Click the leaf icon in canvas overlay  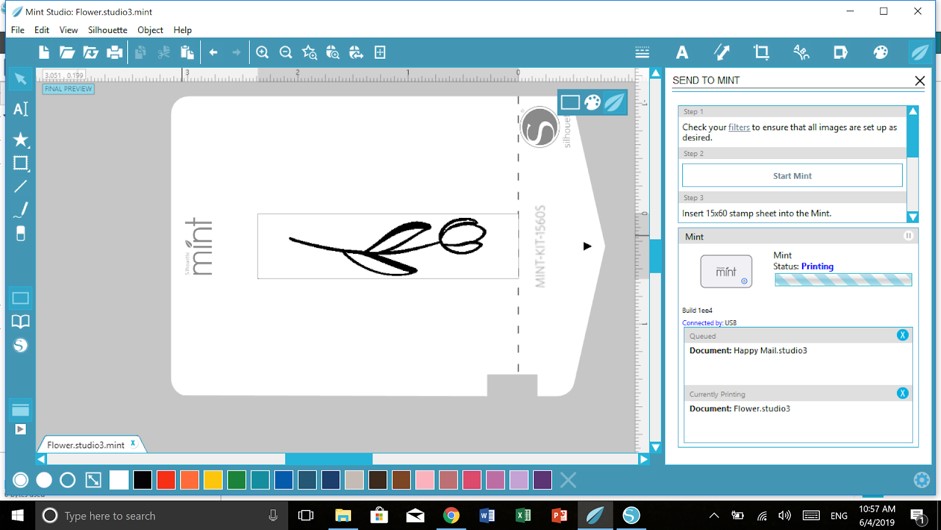614,103
